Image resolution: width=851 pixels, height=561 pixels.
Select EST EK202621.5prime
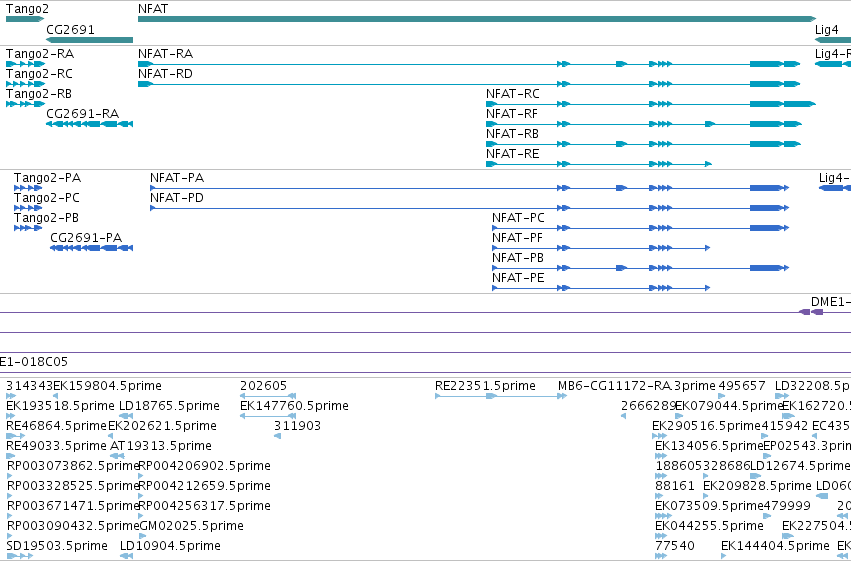[x=162, y=426]
